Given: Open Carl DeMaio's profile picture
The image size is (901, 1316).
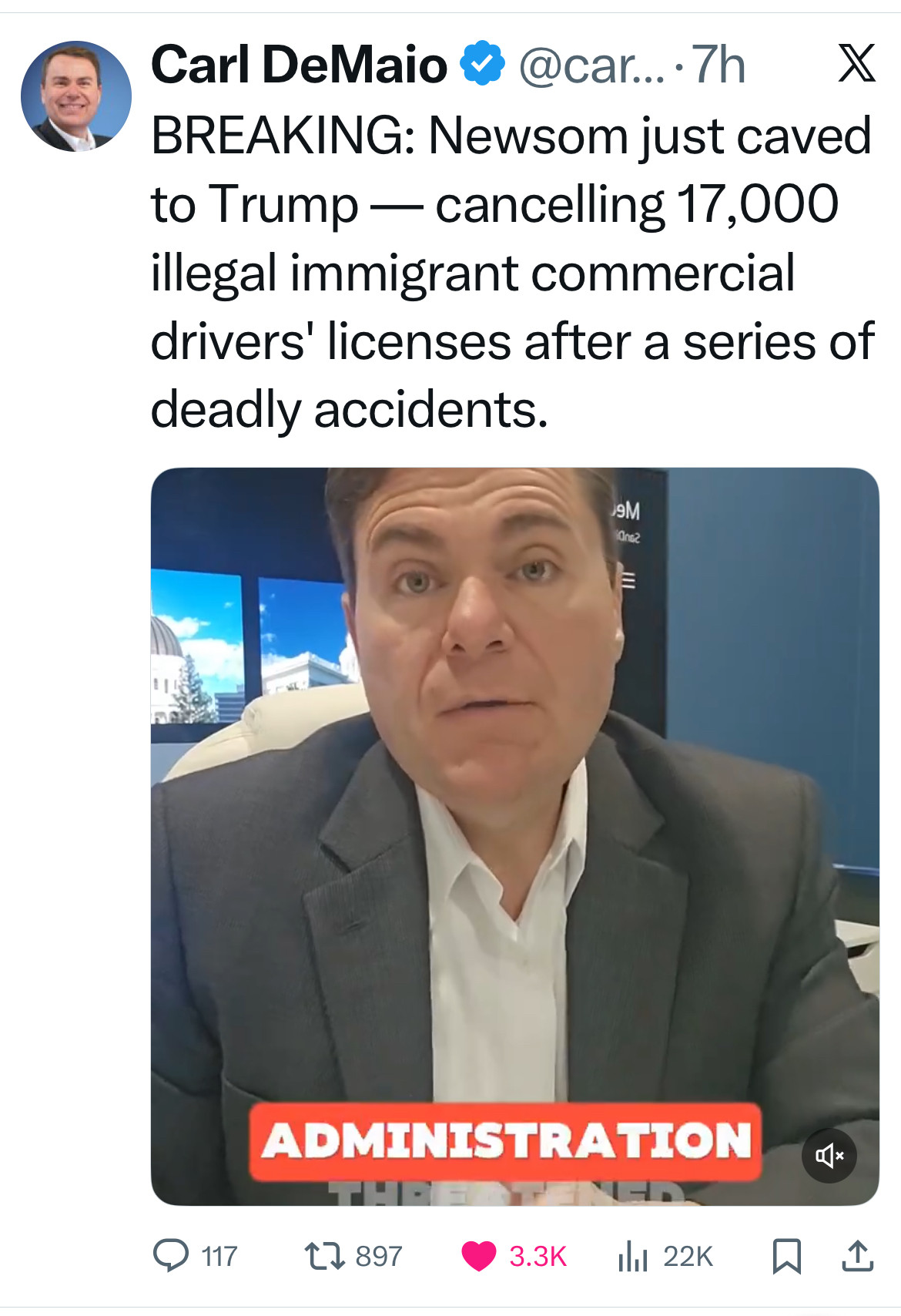Looking at the screenshot, I should pos(75,96).
